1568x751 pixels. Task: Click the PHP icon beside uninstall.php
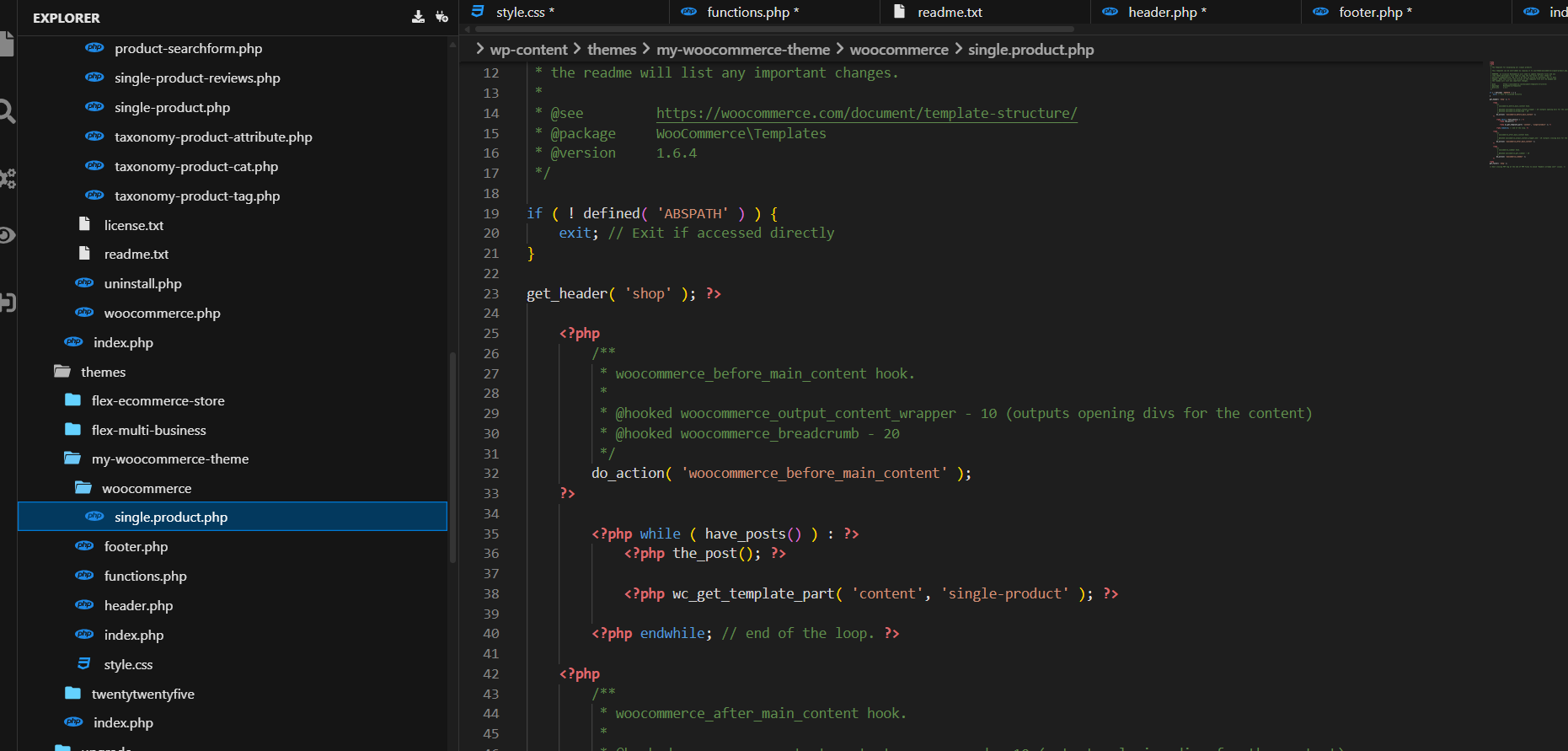click(x=84, y=283)
